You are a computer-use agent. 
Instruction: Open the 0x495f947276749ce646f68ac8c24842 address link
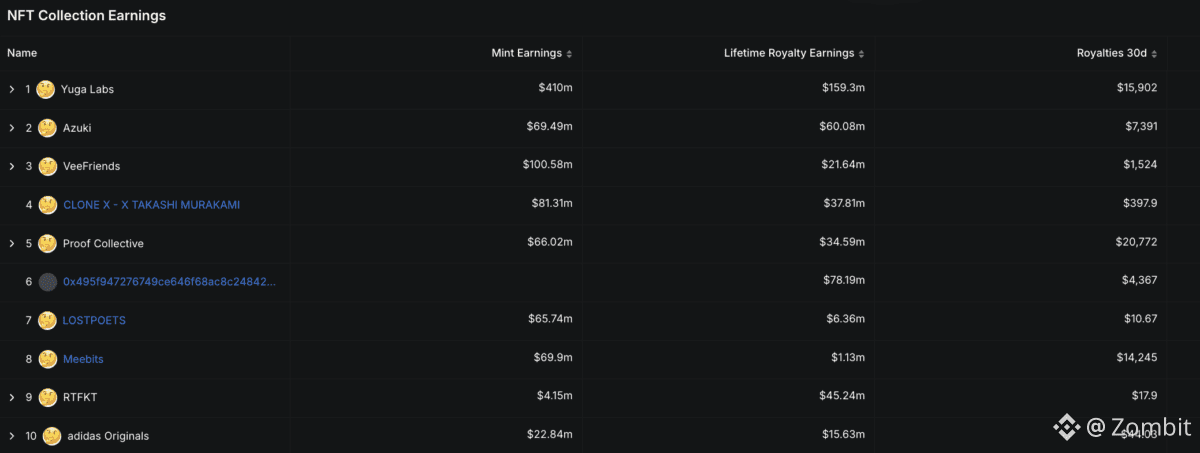(x=169, y=282)
